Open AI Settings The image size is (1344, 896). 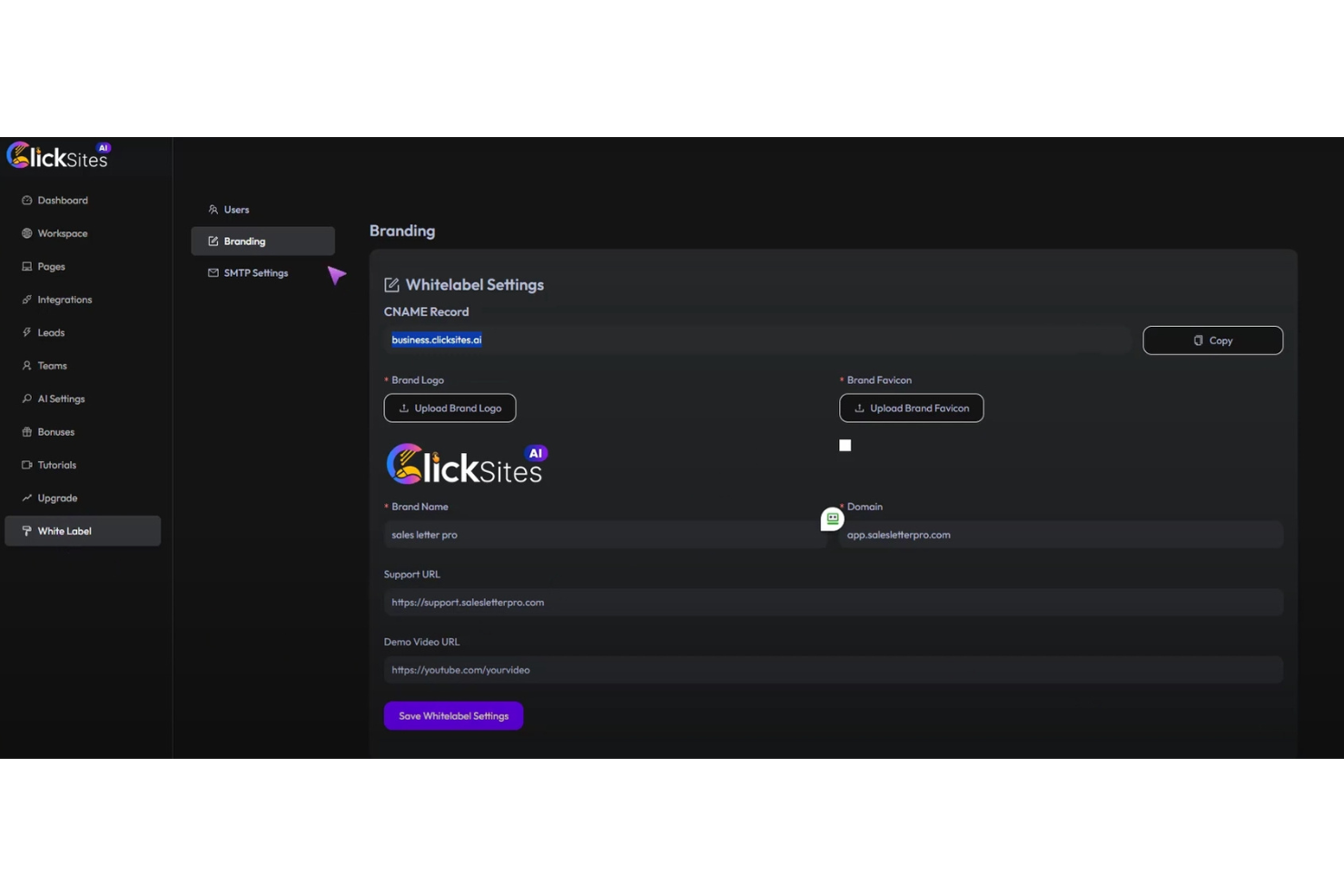click(x=61, y=398)
